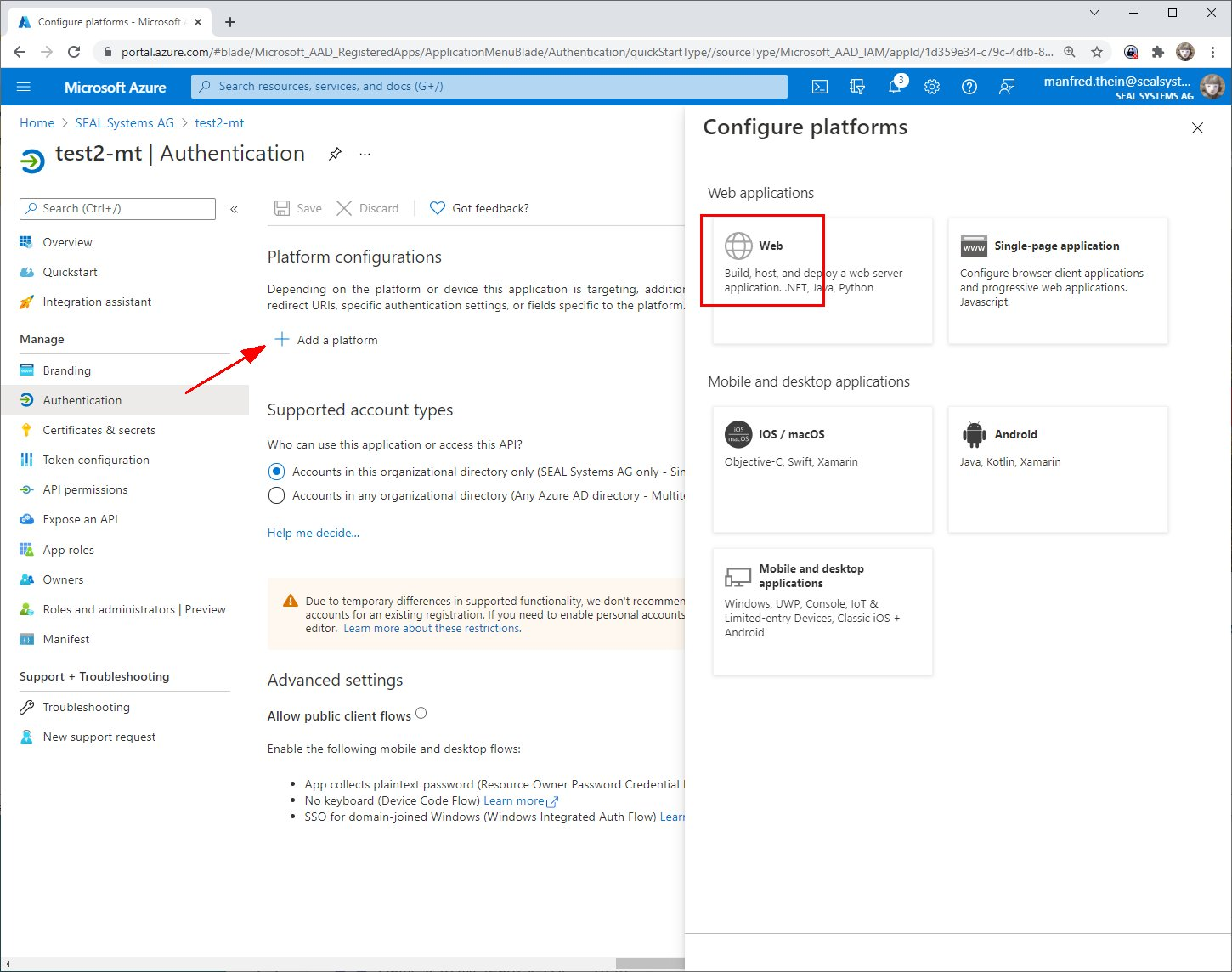Open the Help me decide link
Viewport: 1232px width, 972px height.
point(313,533)
